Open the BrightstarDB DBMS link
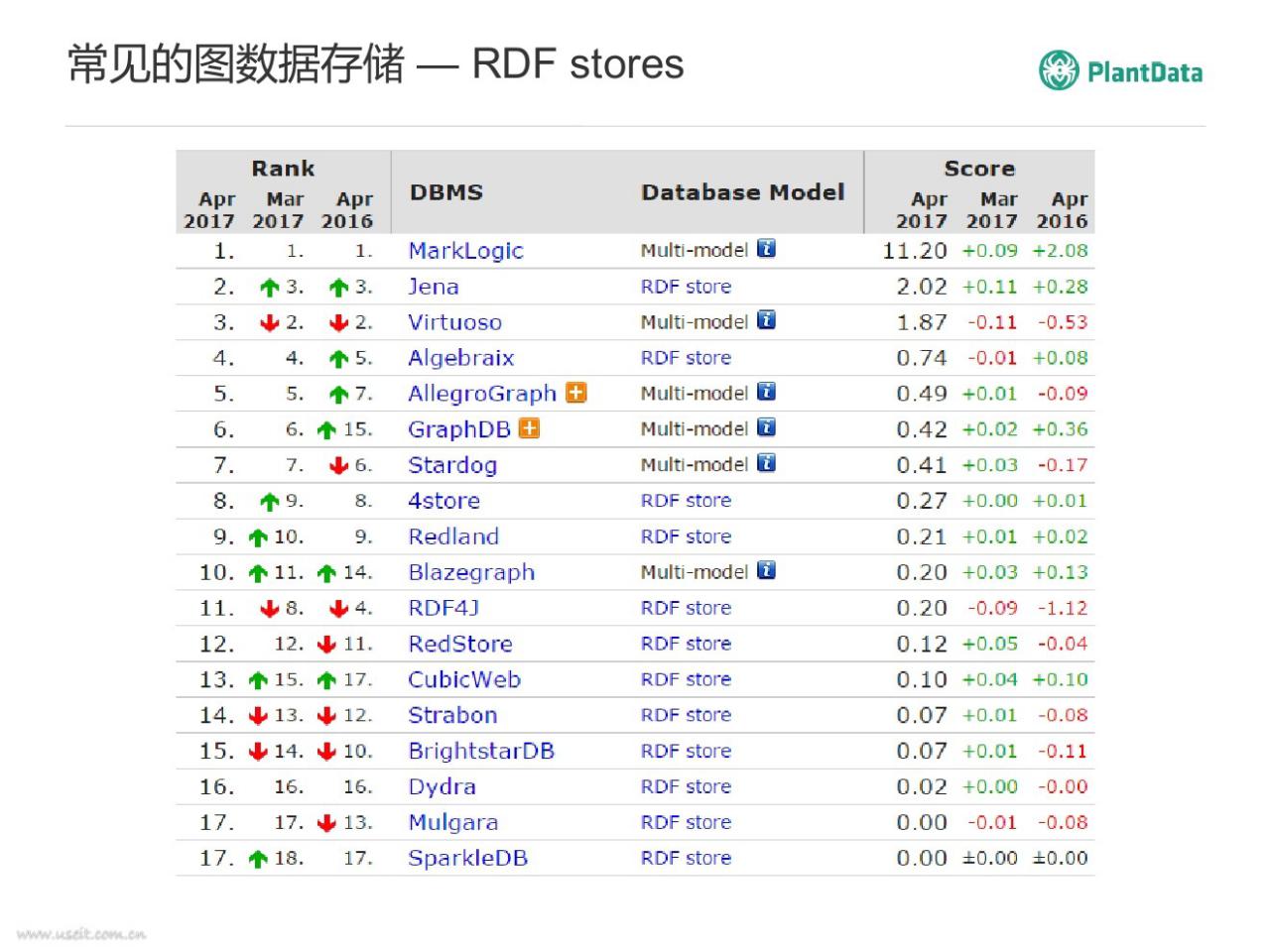1270x952 pixels. coord(481,751)
